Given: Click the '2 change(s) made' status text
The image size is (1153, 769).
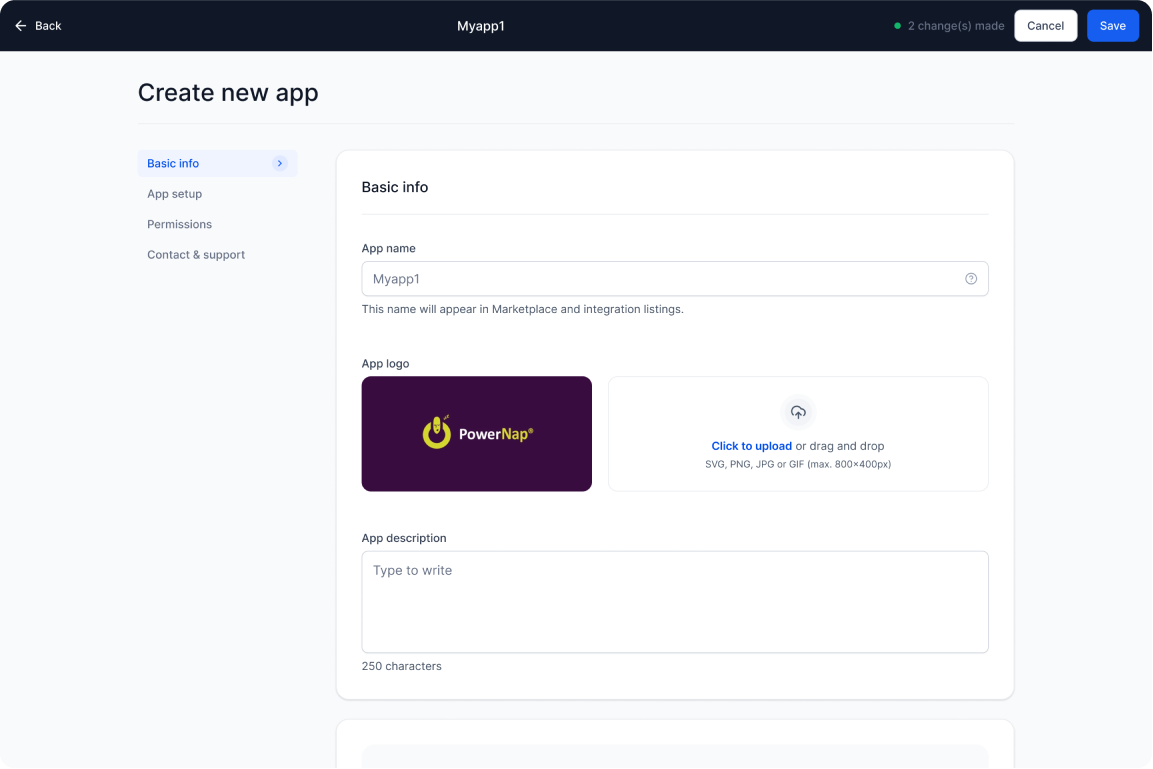Looking at the screenshot, I should coord(956,26).
